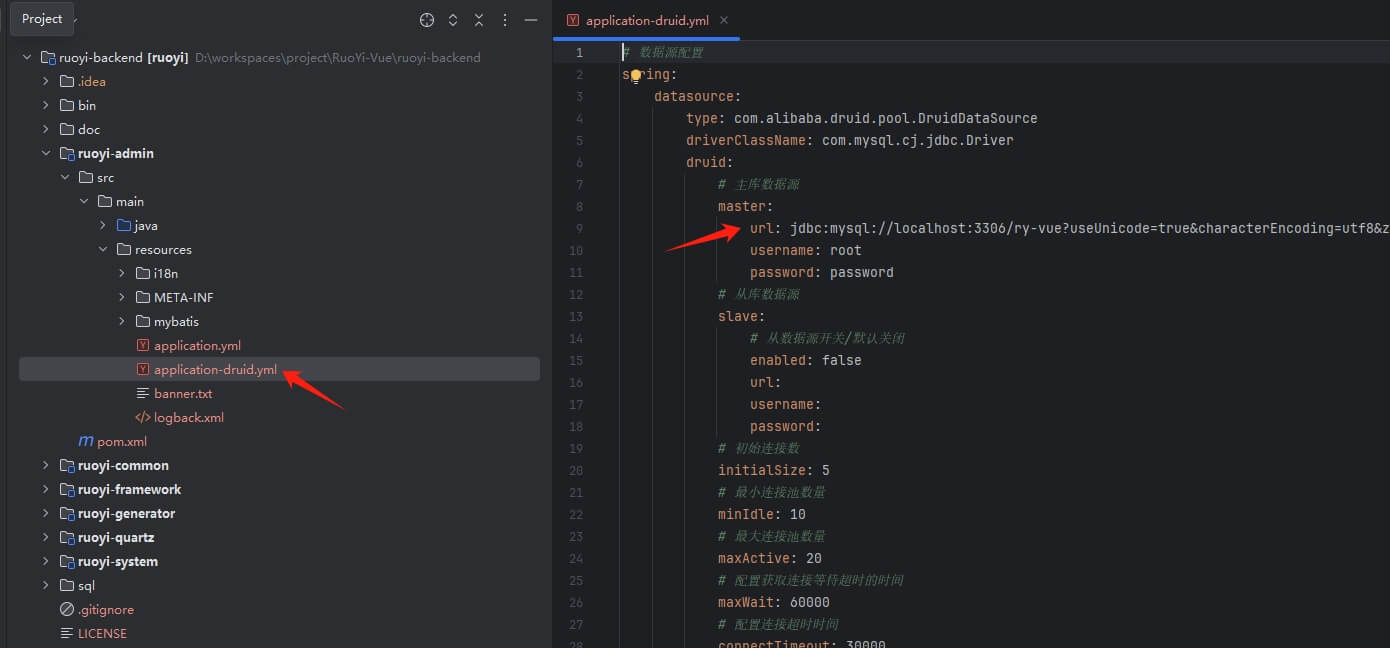Click the yellow intention bulb on line 2
Viewport: 1390px width, 648px height.
(635, 75)
